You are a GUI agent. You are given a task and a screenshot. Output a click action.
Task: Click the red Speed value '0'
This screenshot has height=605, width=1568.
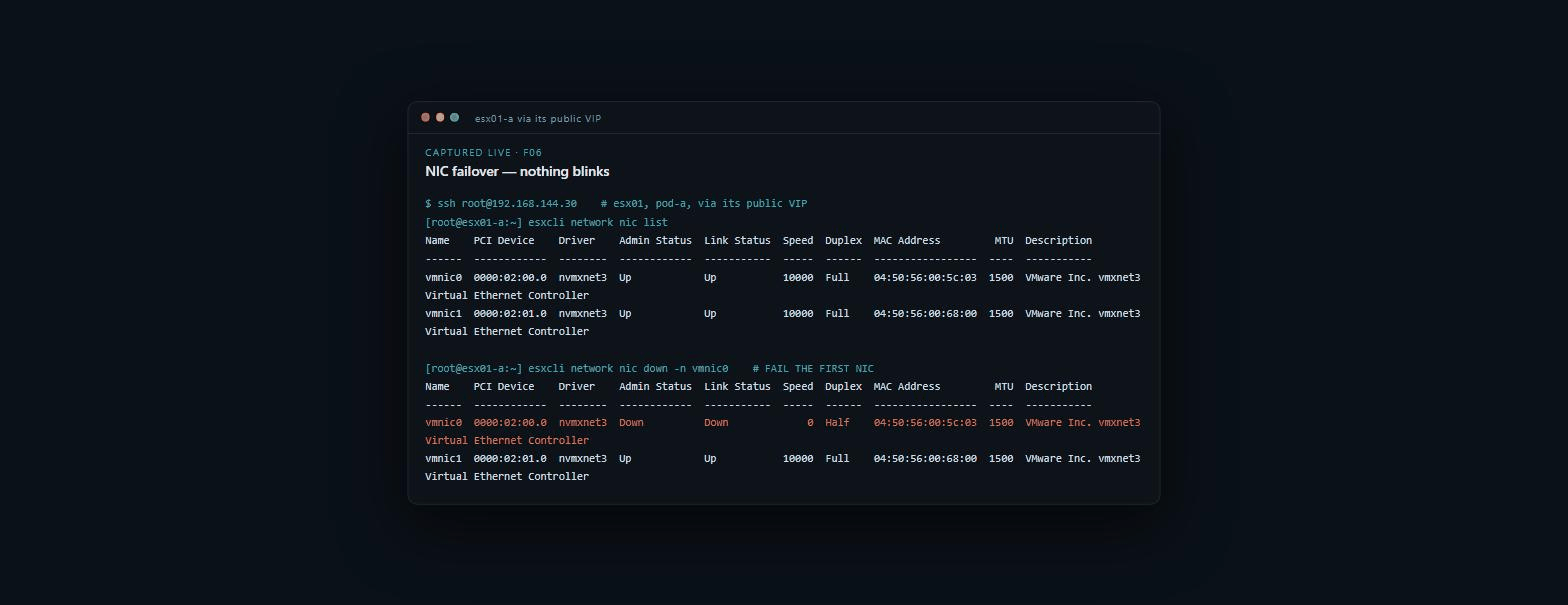point(810,422)
